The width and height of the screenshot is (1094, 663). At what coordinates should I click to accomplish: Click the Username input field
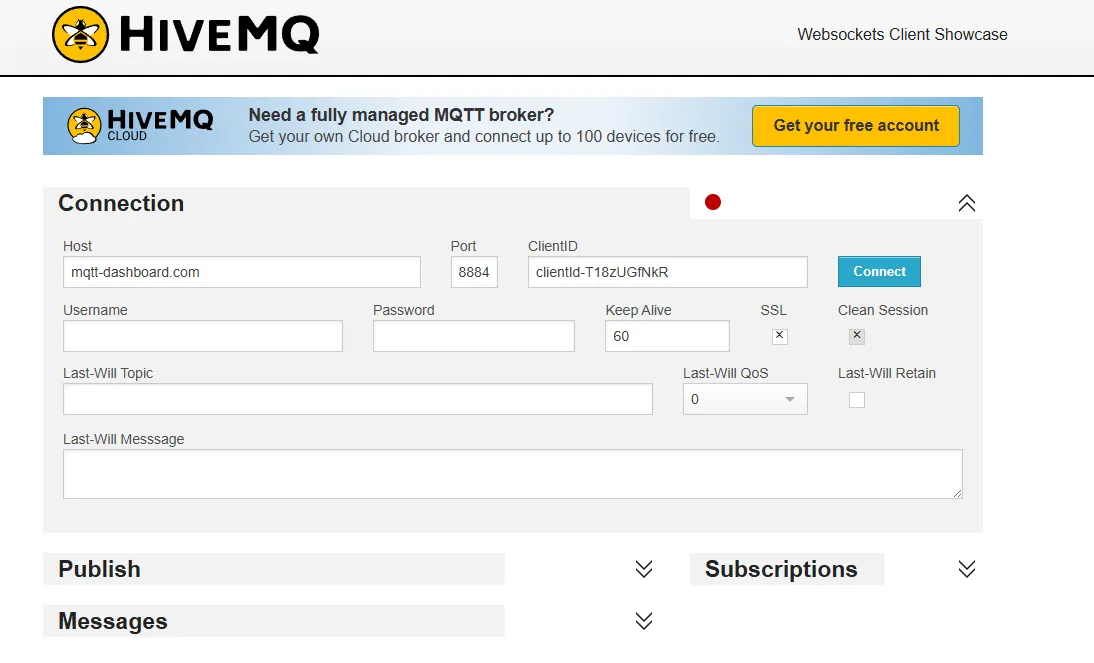click(202, 336)
